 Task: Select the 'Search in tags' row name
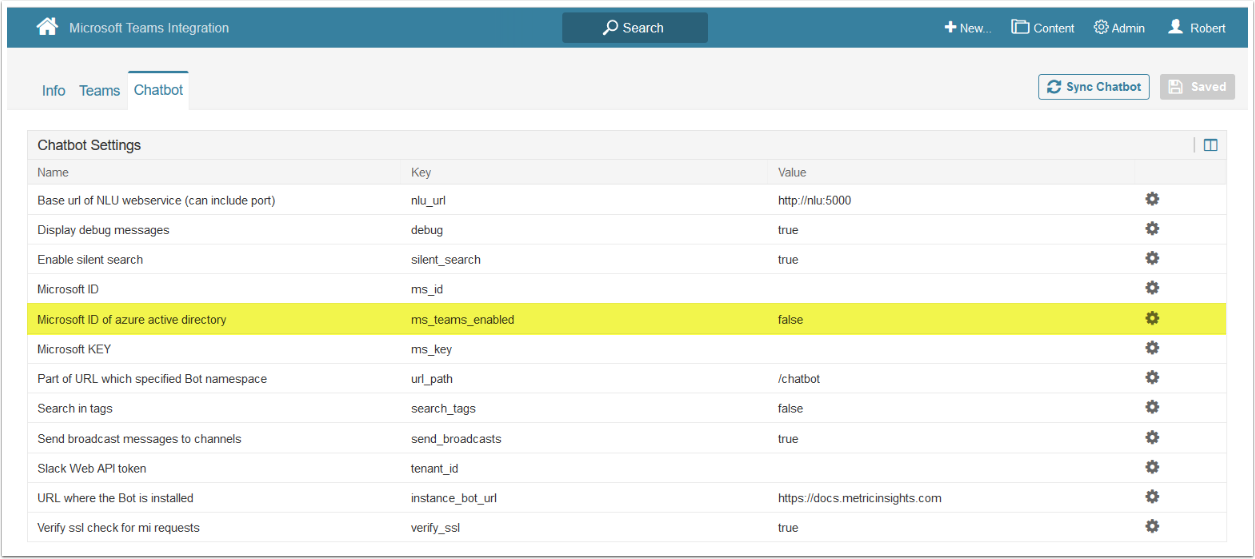(75, 408)
